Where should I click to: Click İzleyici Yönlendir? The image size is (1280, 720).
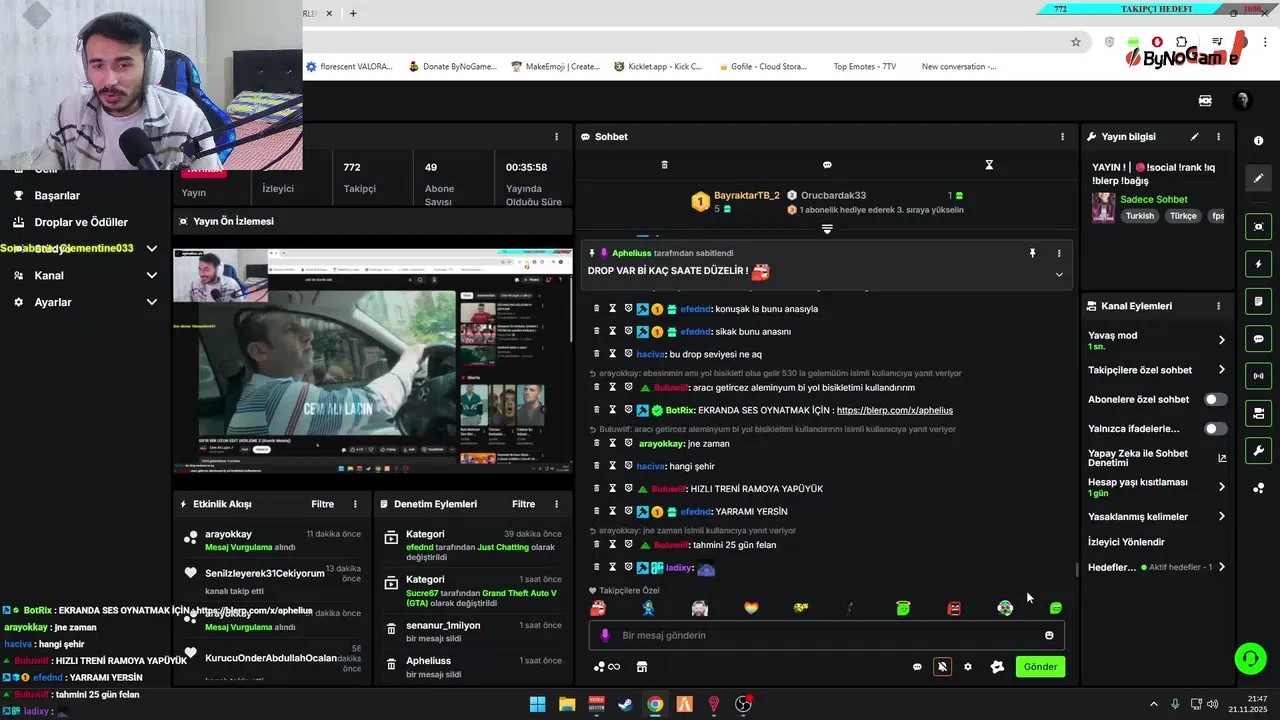click(x=1126, y=542)
